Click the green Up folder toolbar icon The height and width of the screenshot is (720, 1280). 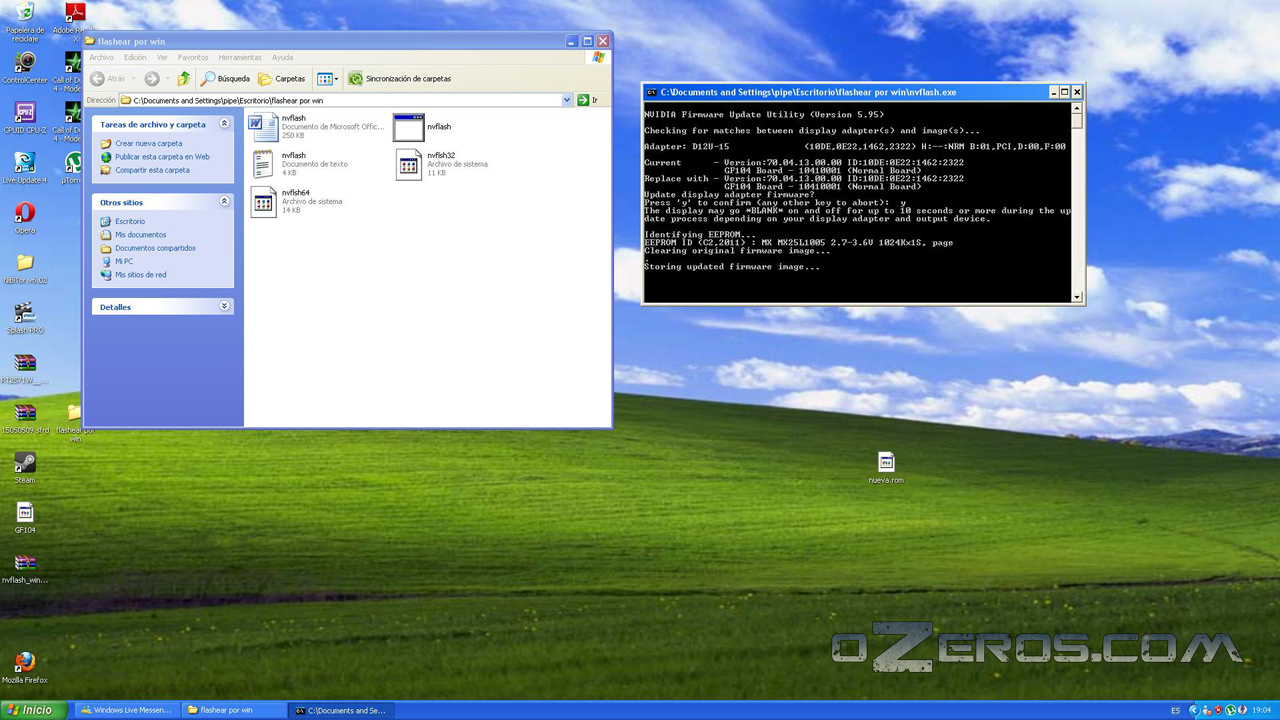[x=183, y=79]
